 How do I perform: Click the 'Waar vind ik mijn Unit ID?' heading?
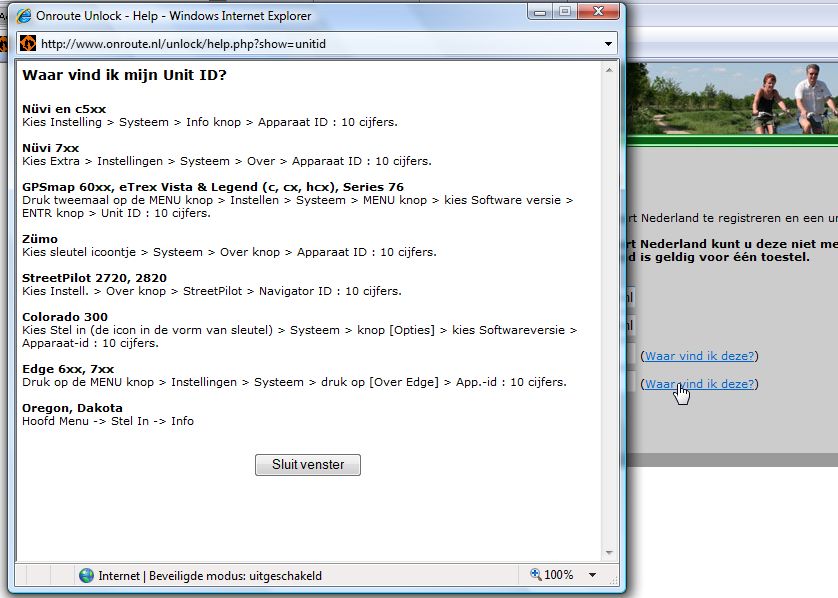pos(125,75)
